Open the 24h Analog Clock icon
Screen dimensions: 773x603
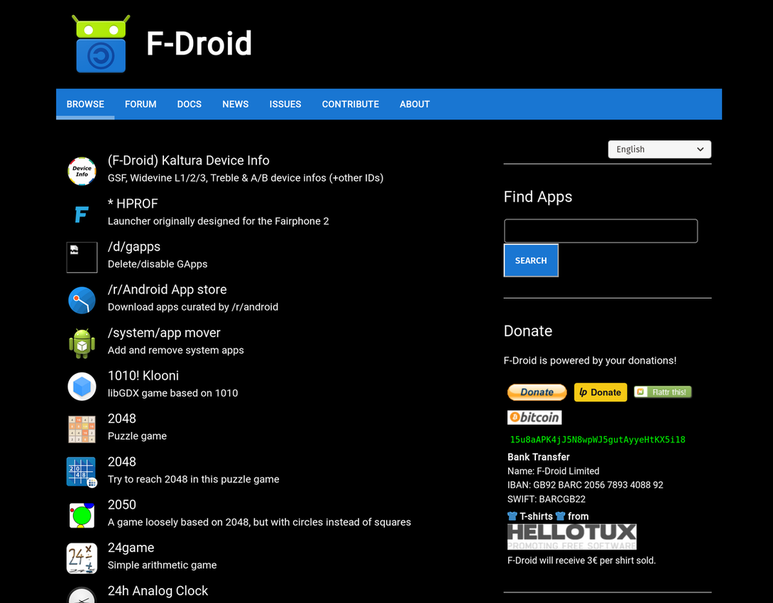[x=82, y=595]
